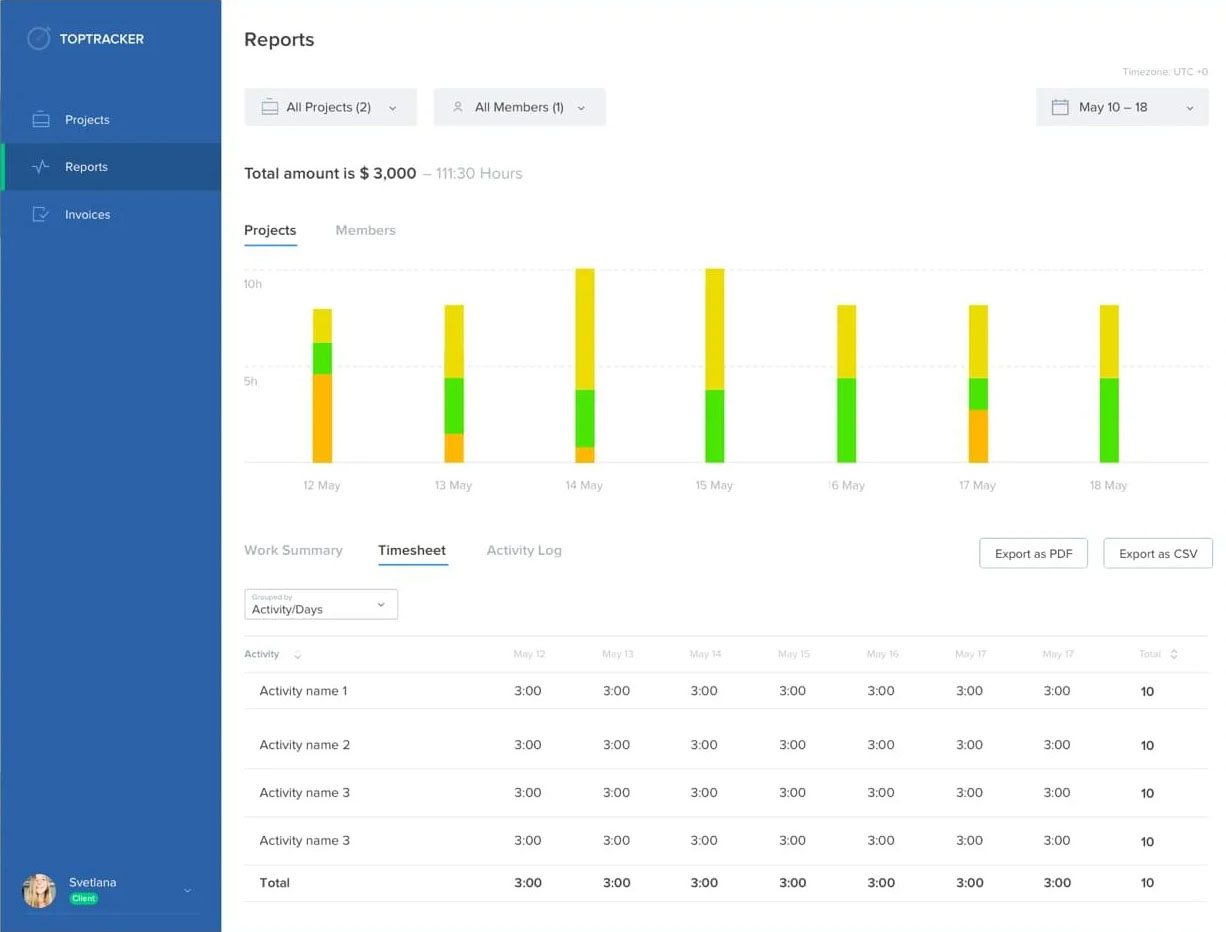Expand the user menu chevron next to Svetlana

click(x=187, y=890)
